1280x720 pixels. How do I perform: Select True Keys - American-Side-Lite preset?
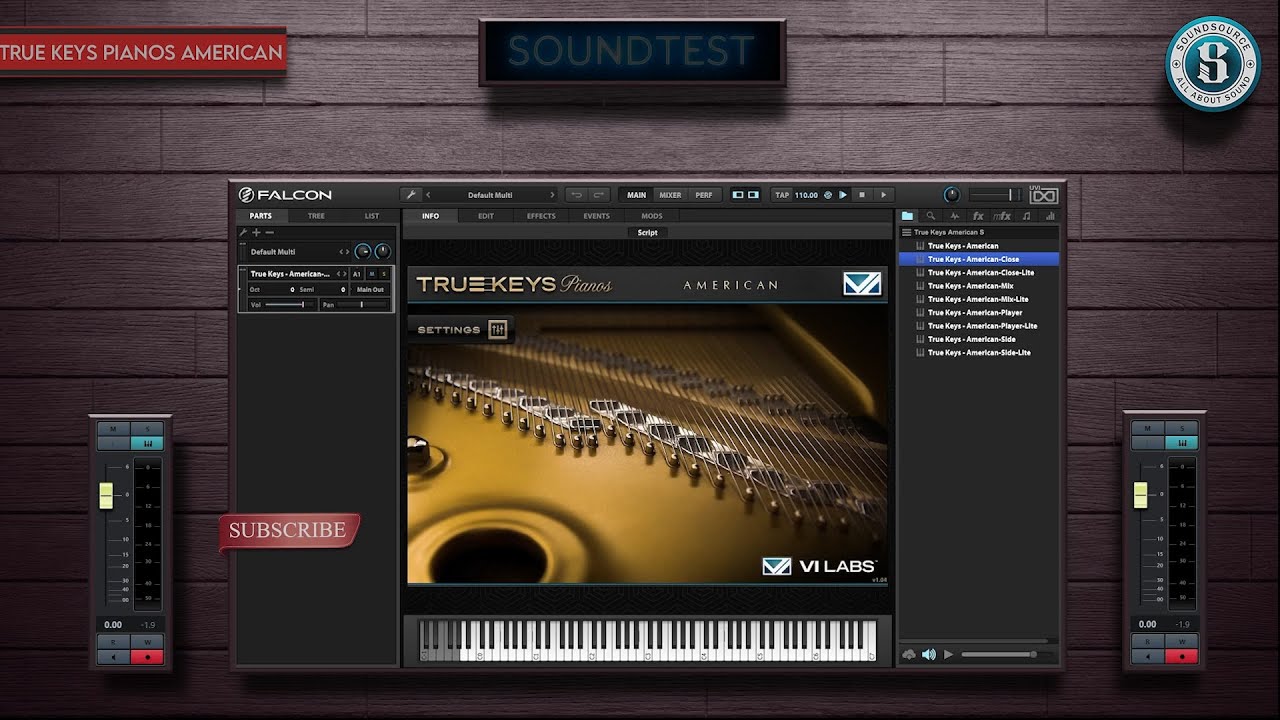point(979,352)
